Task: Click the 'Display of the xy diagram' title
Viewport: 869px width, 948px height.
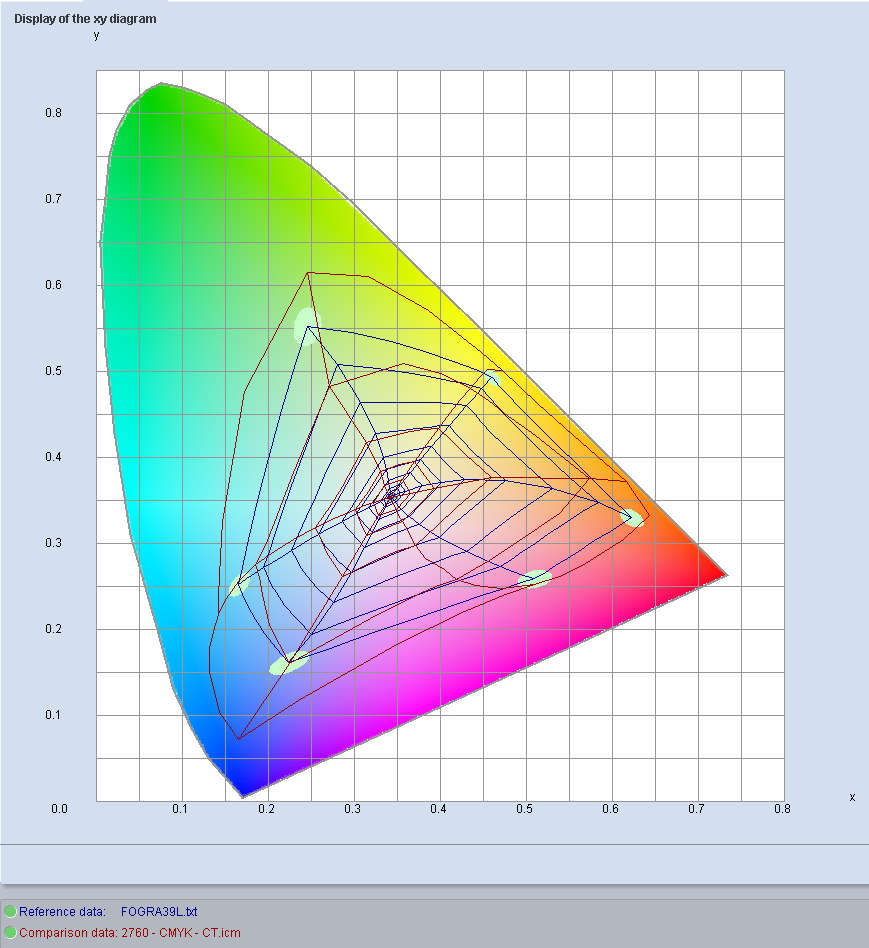Action: (85, 19)
